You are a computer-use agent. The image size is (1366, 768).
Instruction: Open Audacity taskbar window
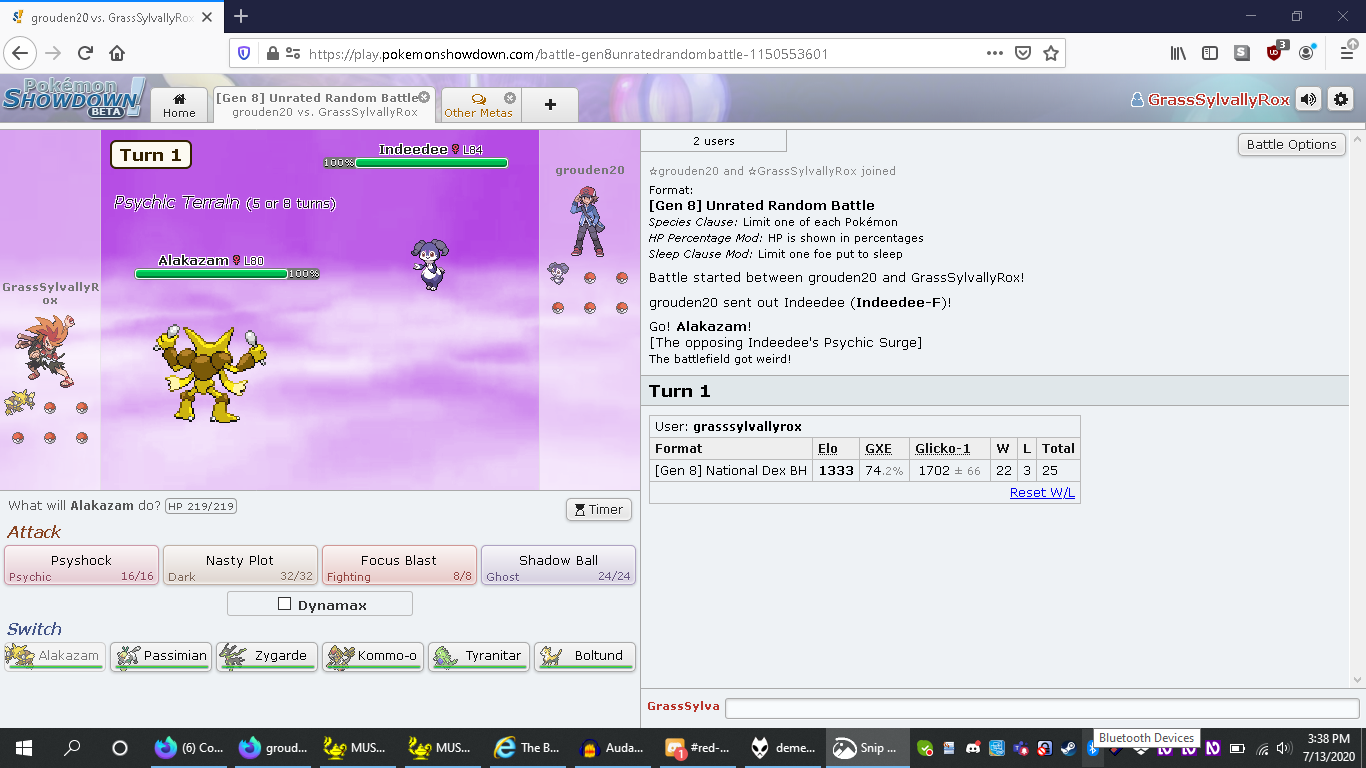click(614, 748)
